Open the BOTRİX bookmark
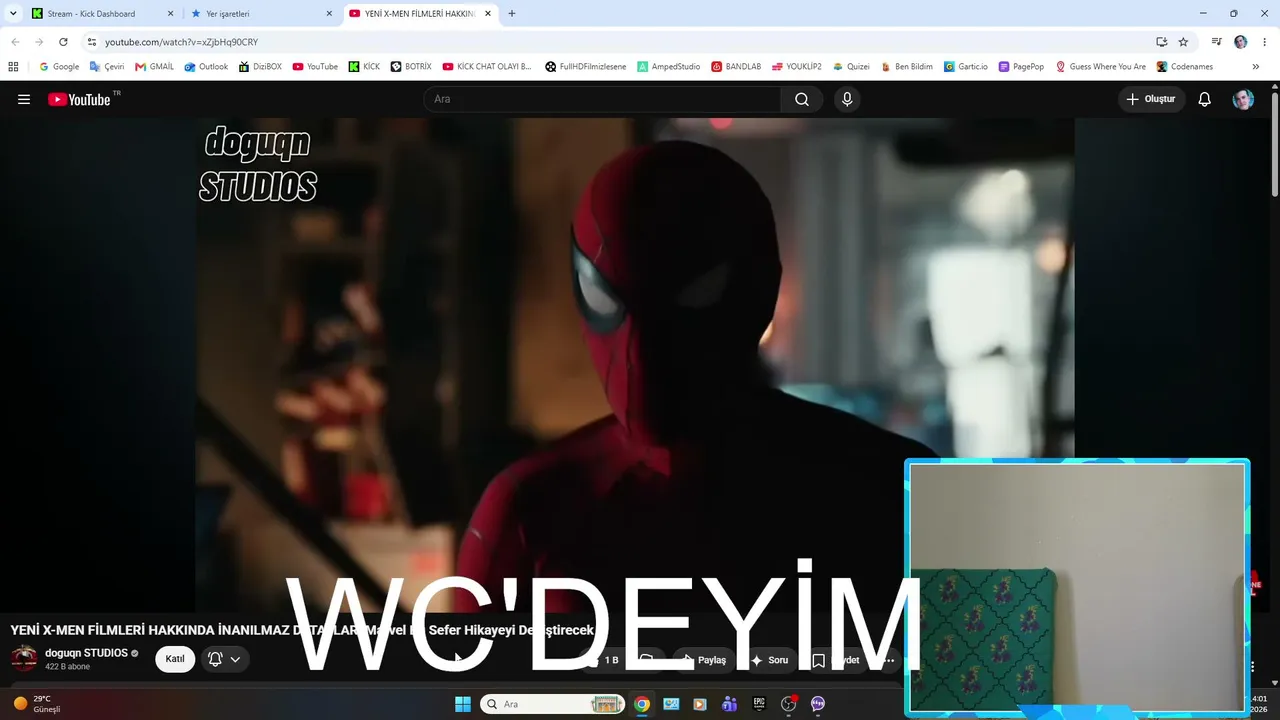This screenshot has width=1280, height=720. (x=411, y=67)
